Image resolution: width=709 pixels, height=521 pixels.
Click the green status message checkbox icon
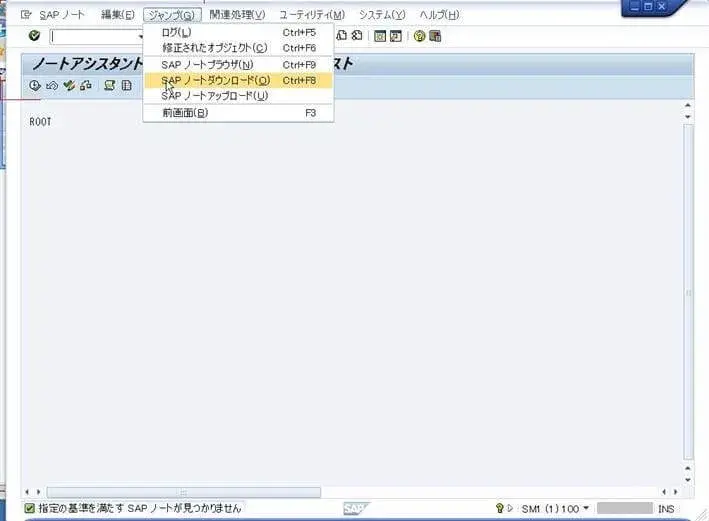point(29,508)
